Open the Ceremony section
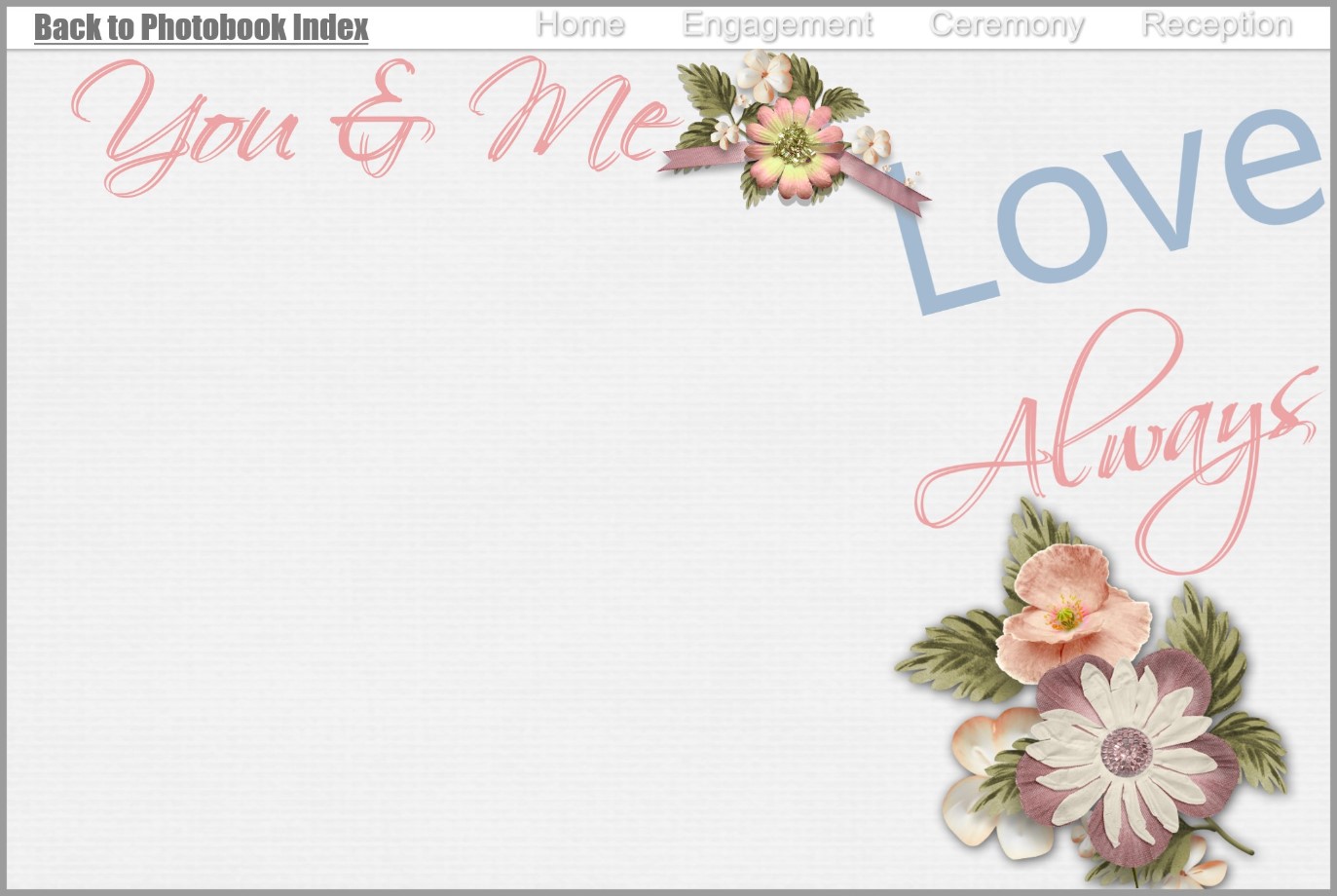Viewport: 1337px width, 896px height. 1007,24
